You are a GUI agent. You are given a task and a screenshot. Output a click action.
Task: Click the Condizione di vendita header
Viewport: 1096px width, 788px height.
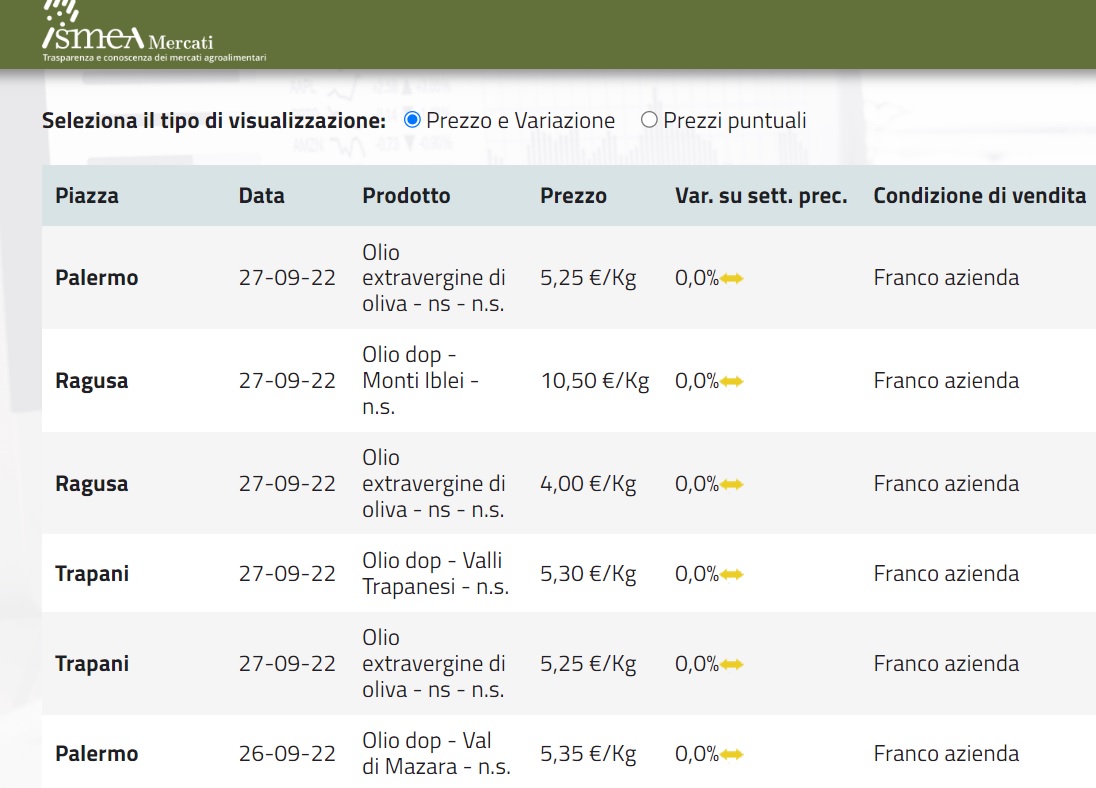[x=979, y=196]
